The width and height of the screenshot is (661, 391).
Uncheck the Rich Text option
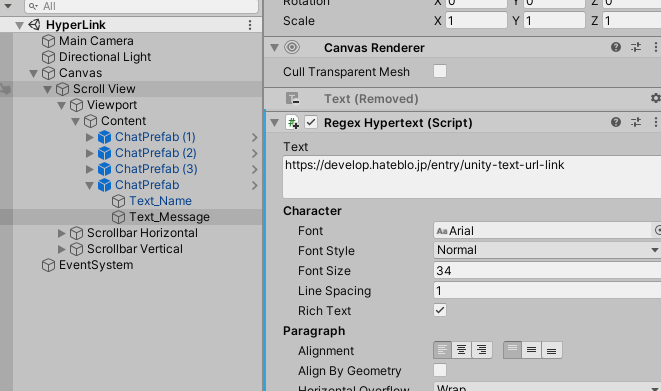[440, 311]
